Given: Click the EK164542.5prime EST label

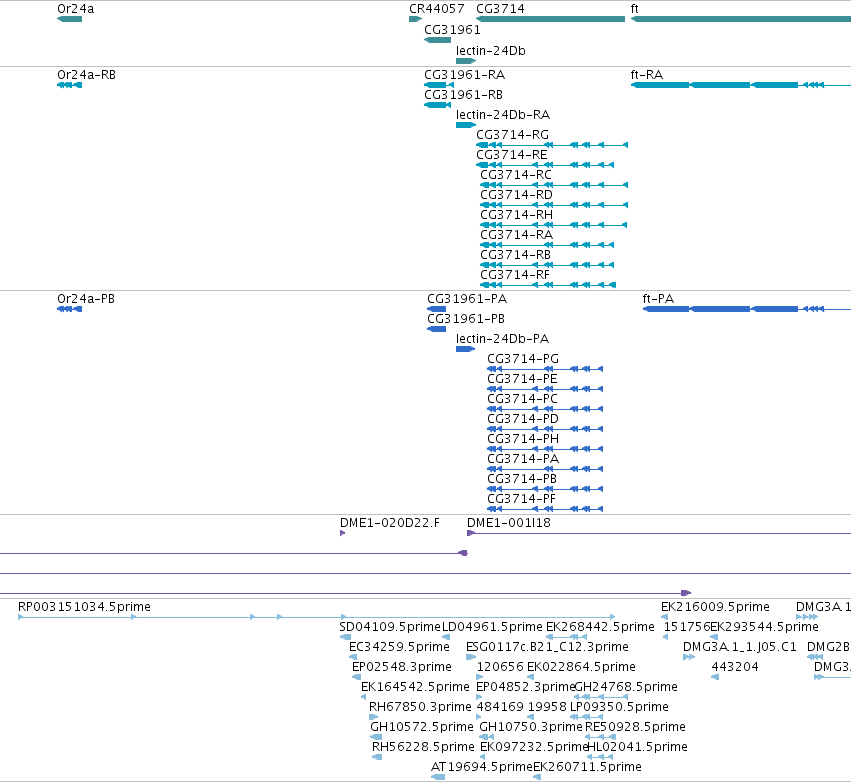Looking at the screenshot, I should [415, 687].
